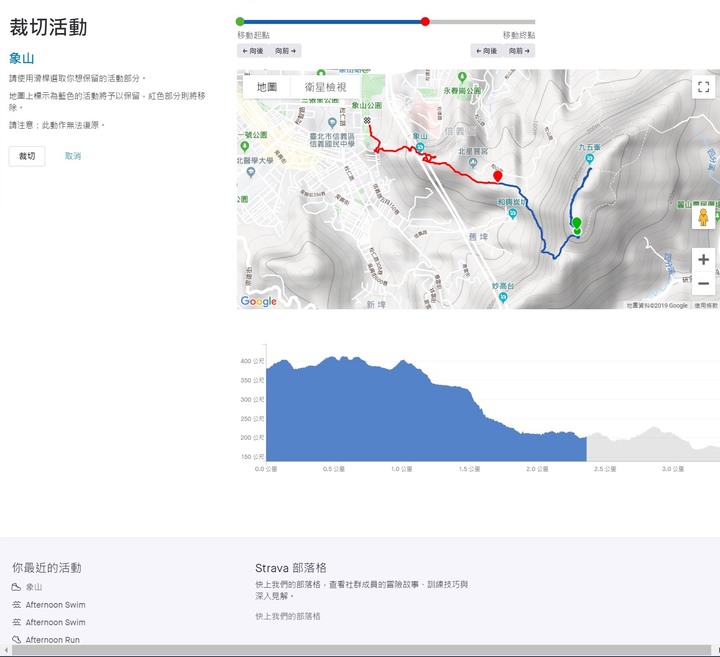Click the 九五峰 peak map pin
720x657 pixels.
click(590, 159)
